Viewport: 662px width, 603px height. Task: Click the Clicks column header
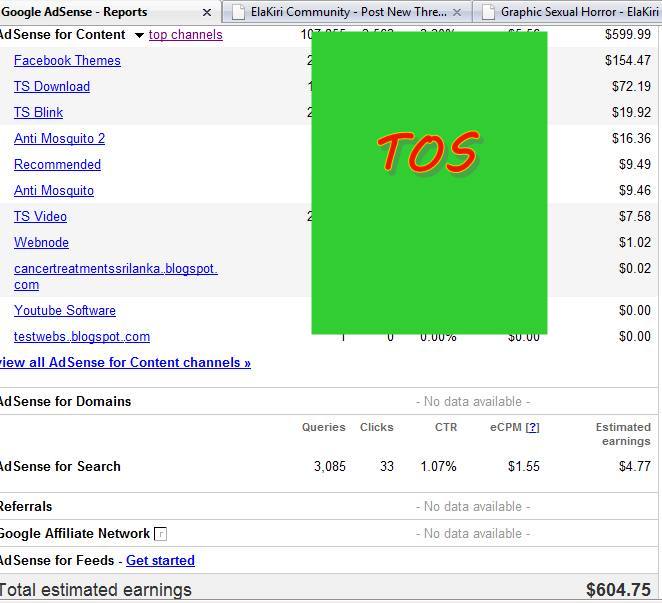tap(377, 427)
